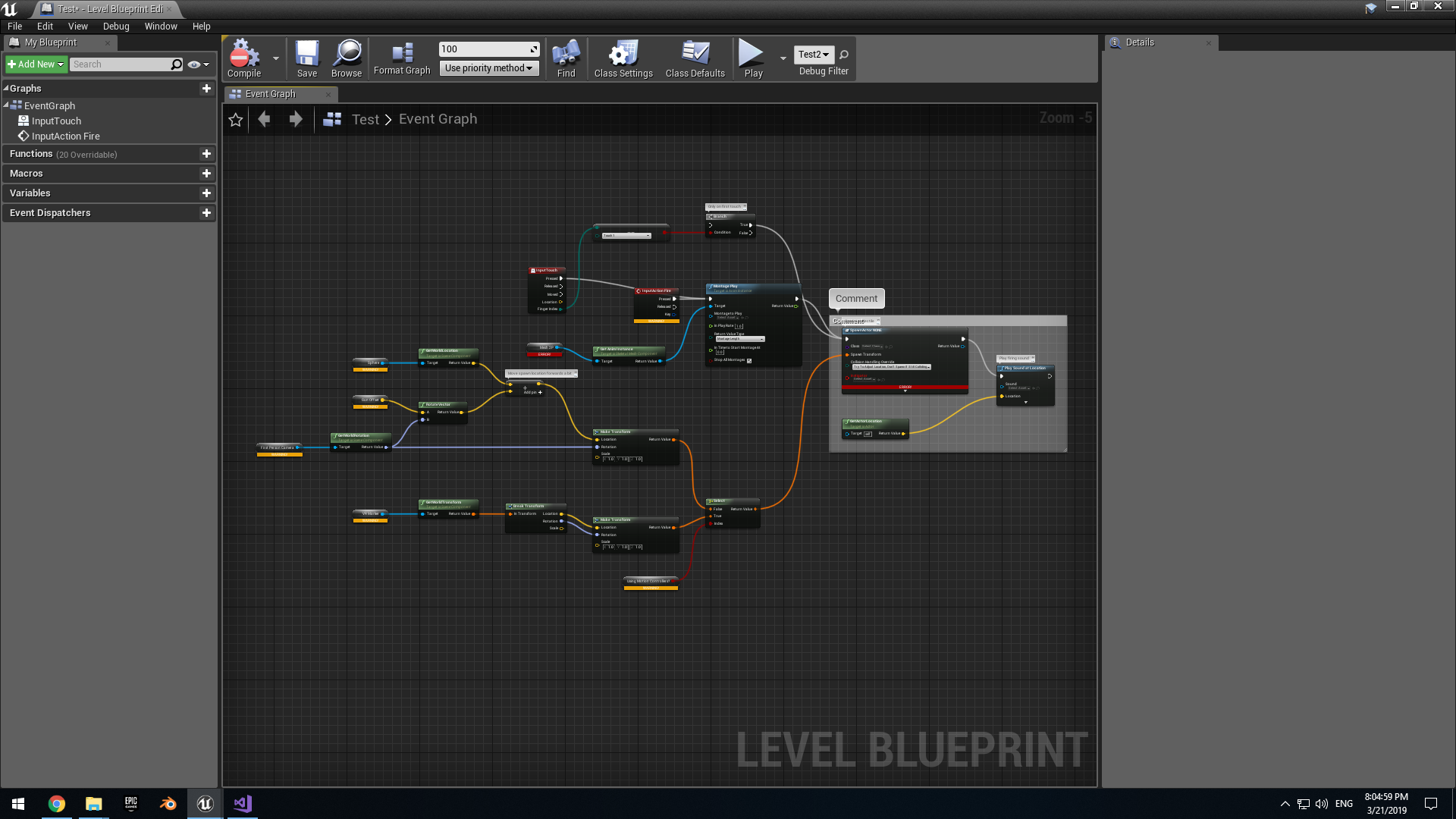Select the Details panel tab
1456x819 pixels.
click(x=1161, y=42)
